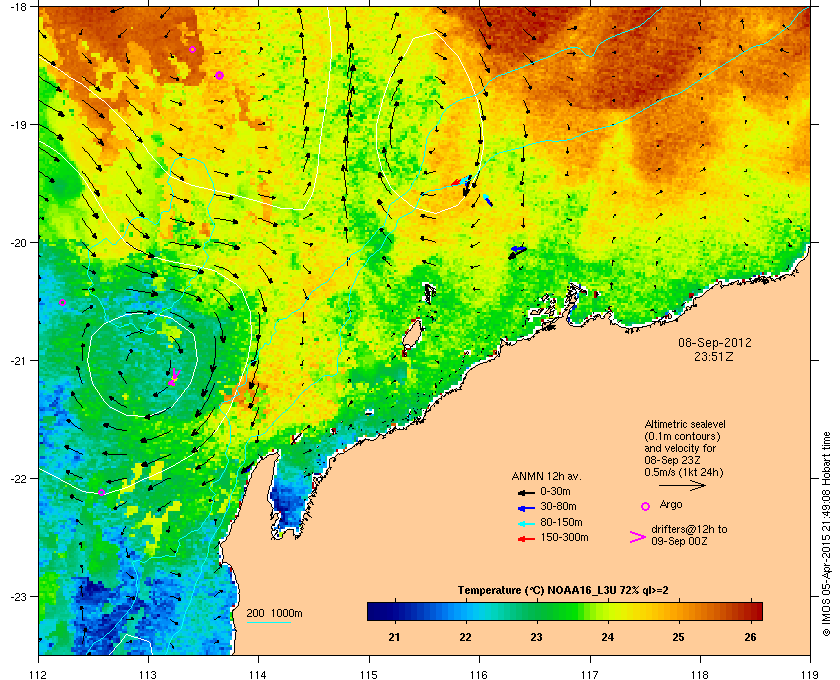Viewport: 840px width, 680px height.
Task: Click the 'Altimetric sealevel' caption
Action: click(x=685, y=424)
